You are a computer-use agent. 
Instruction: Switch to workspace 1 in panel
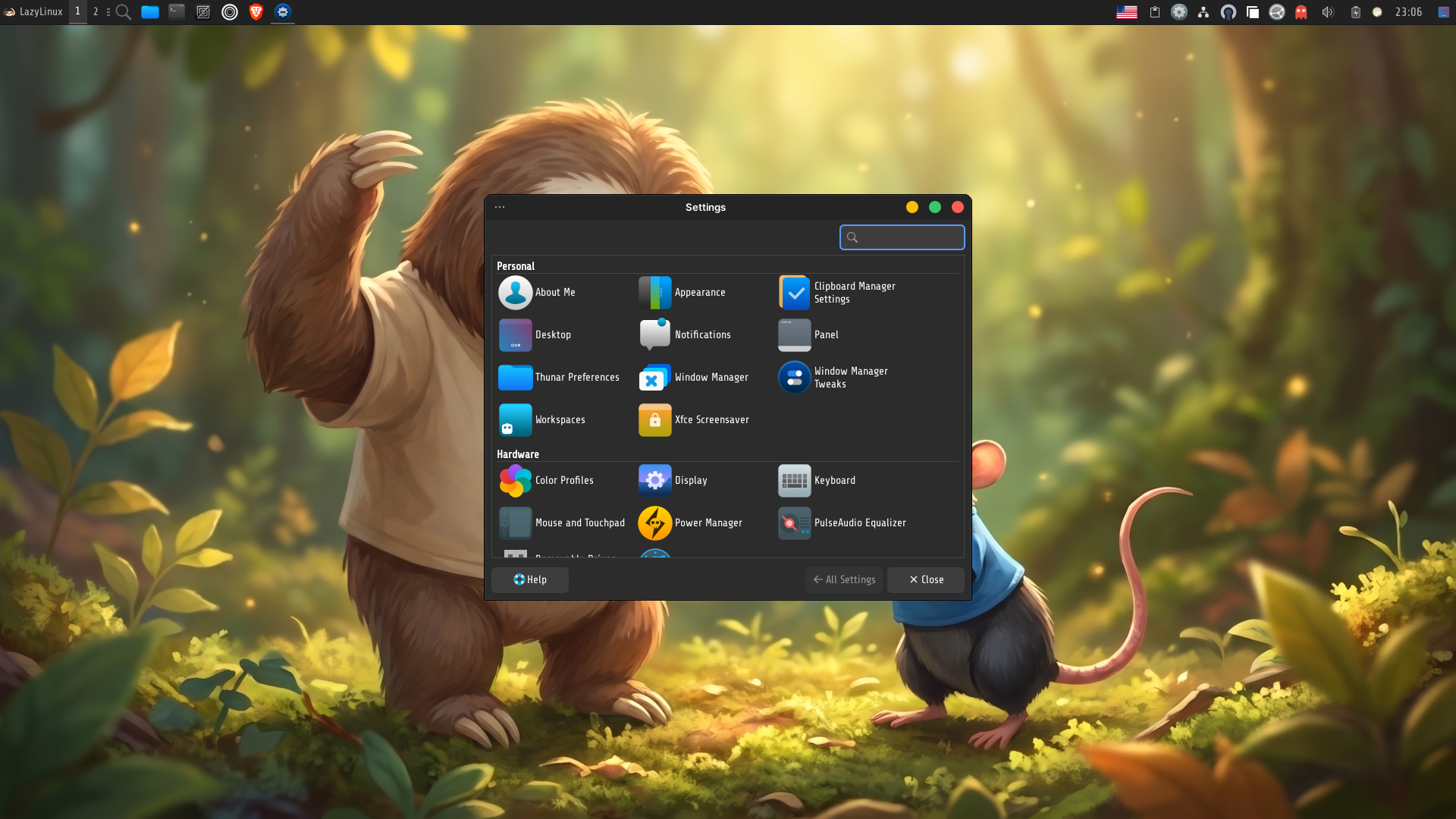click(x=77, y=12)
